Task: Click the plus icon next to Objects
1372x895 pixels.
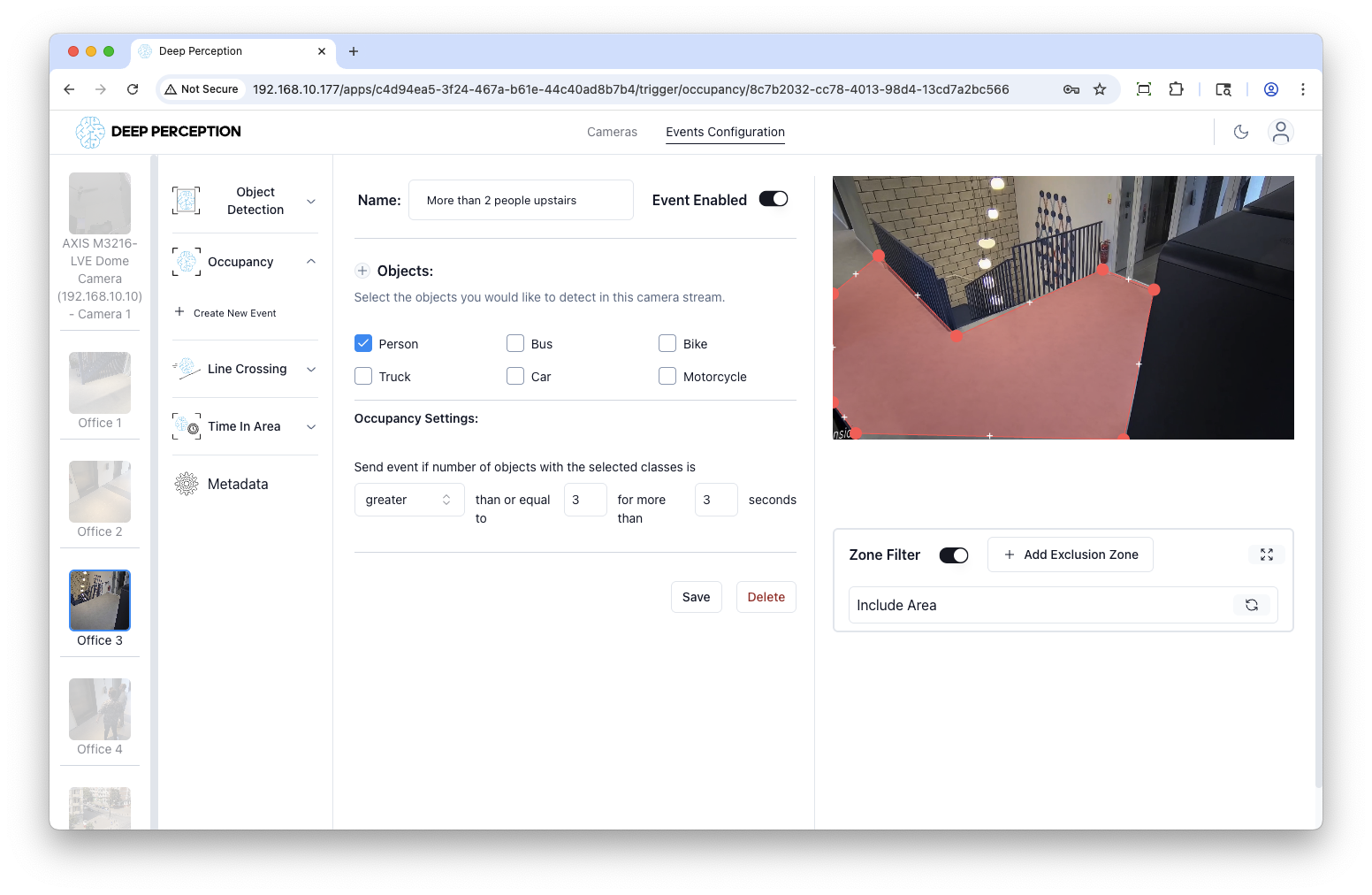Action: pos(362,271)
